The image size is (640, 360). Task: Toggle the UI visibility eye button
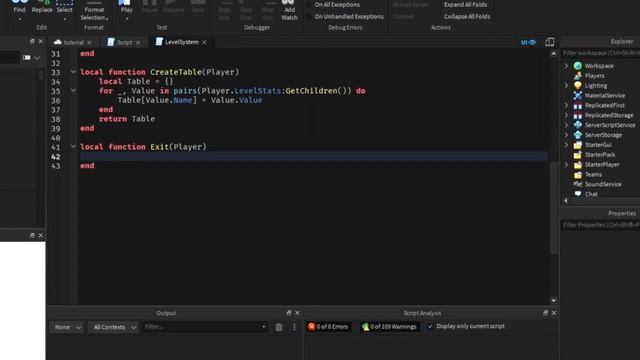pyautogui.click(x=528, y=42)
